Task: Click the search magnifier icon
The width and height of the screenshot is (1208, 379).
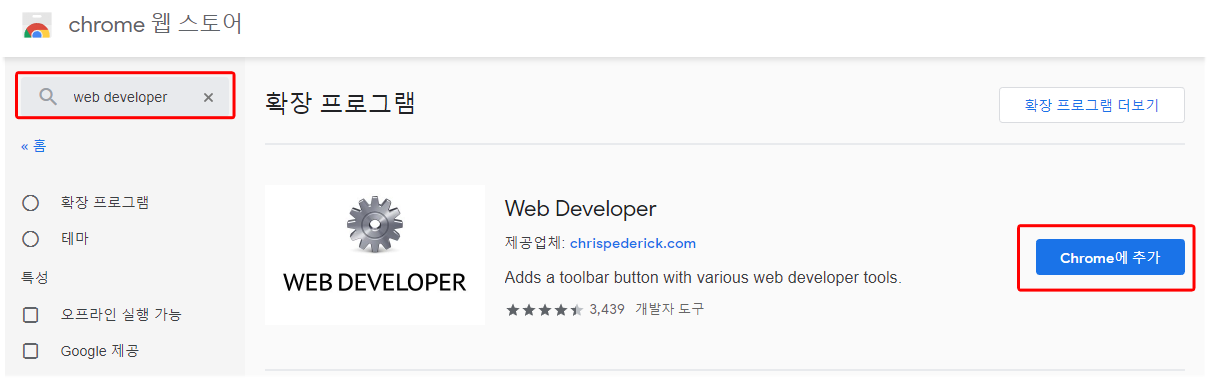Action: point(47,97)
